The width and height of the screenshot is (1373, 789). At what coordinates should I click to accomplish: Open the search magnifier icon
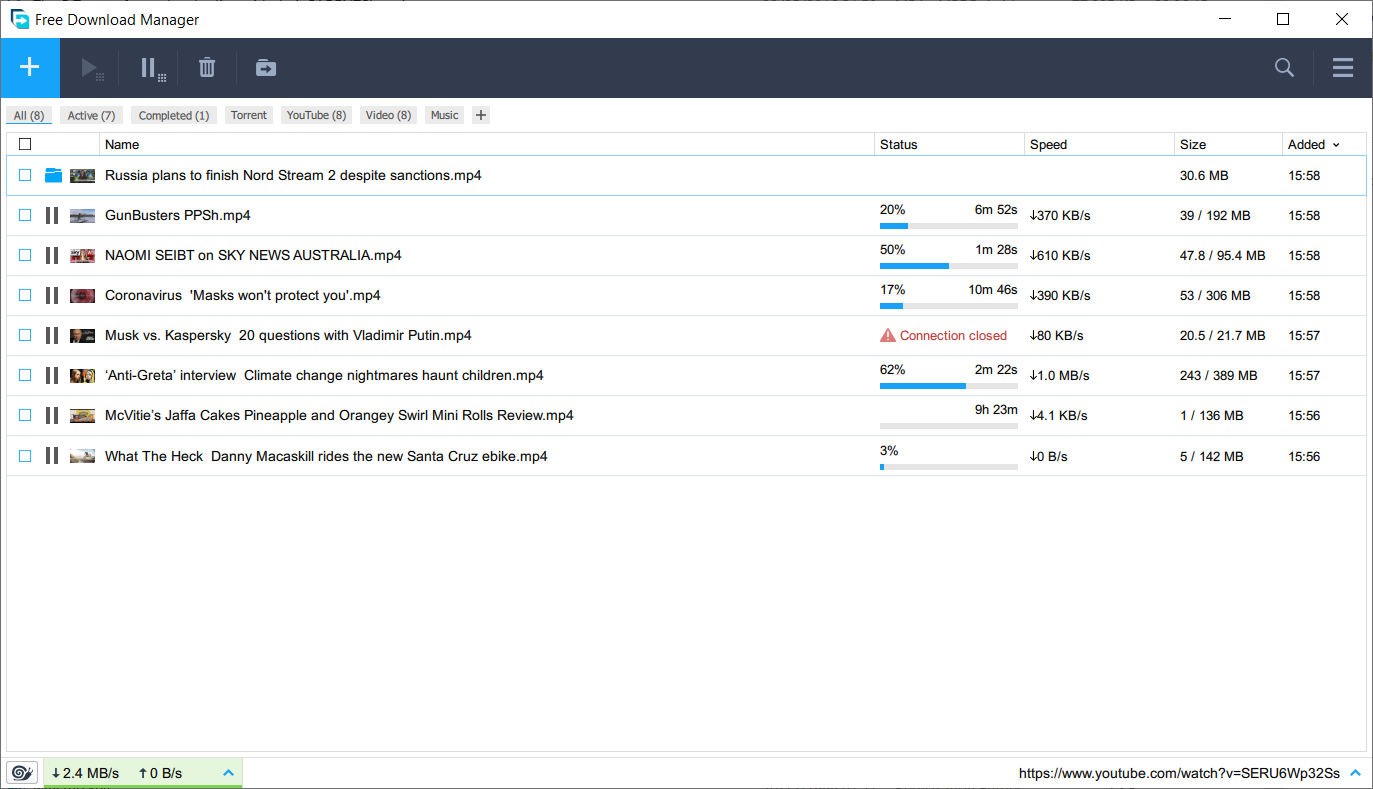[1285, 68]
